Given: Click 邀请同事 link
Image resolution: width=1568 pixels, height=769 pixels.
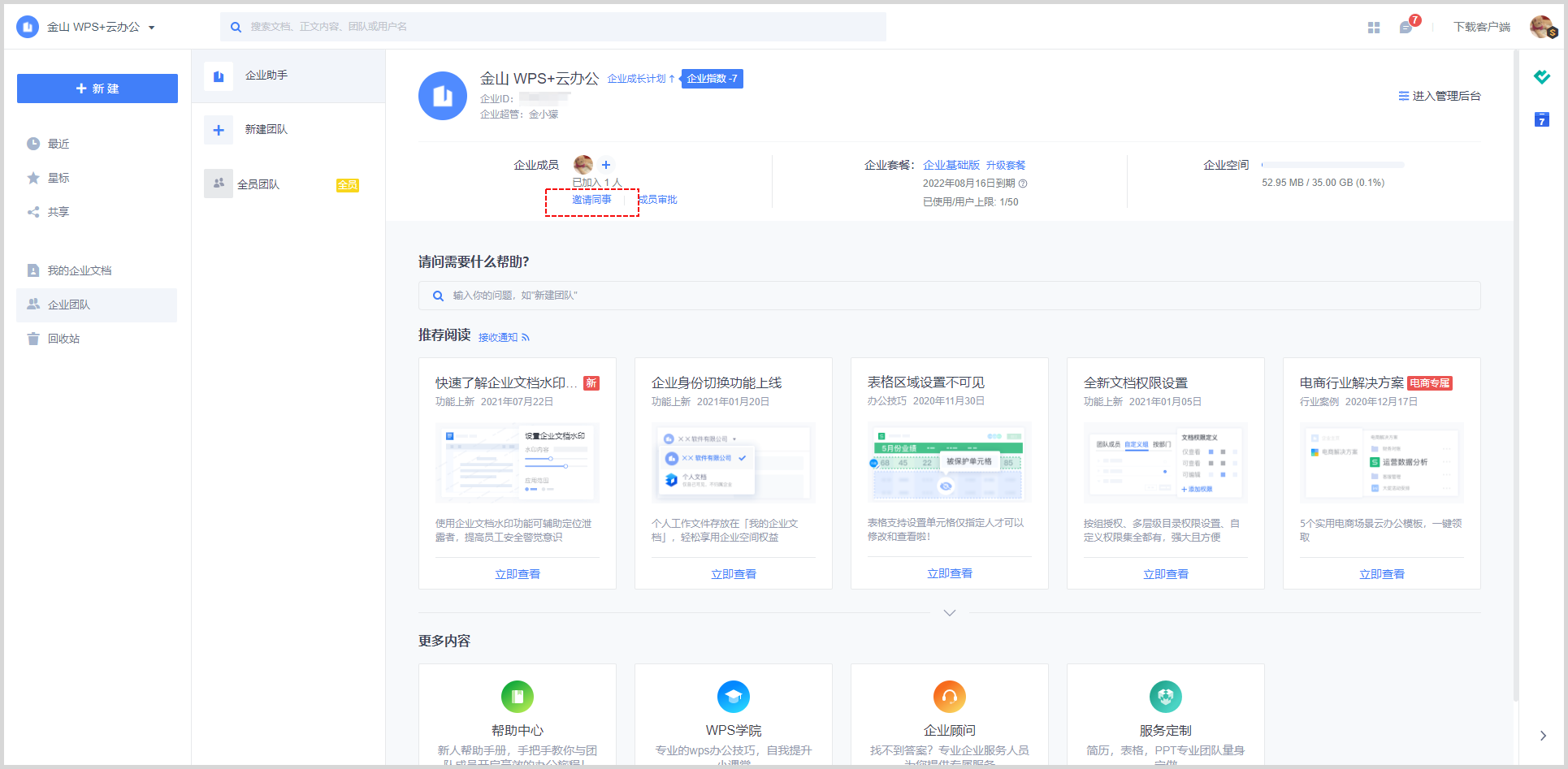Looking at the screenshot, I should (591, 200).
